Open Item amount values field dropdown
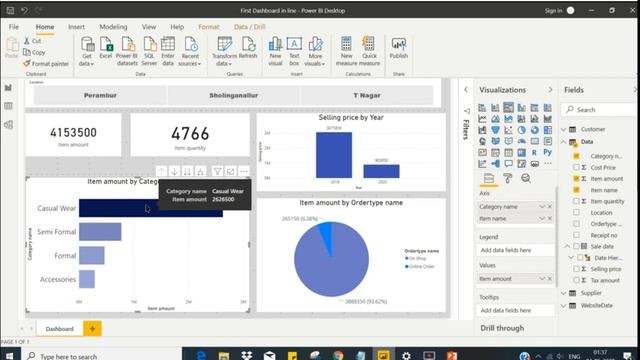This screenshot has height=360, width=640. (542, 279)
